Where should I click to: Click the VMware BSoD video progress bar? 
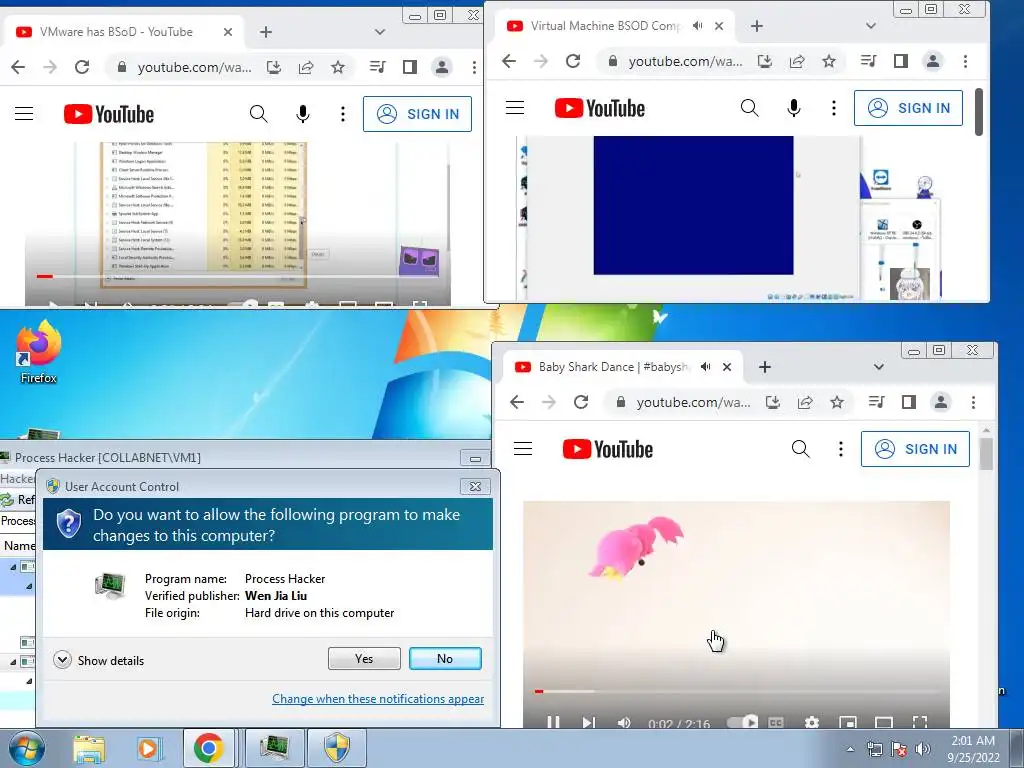(237, 276)
